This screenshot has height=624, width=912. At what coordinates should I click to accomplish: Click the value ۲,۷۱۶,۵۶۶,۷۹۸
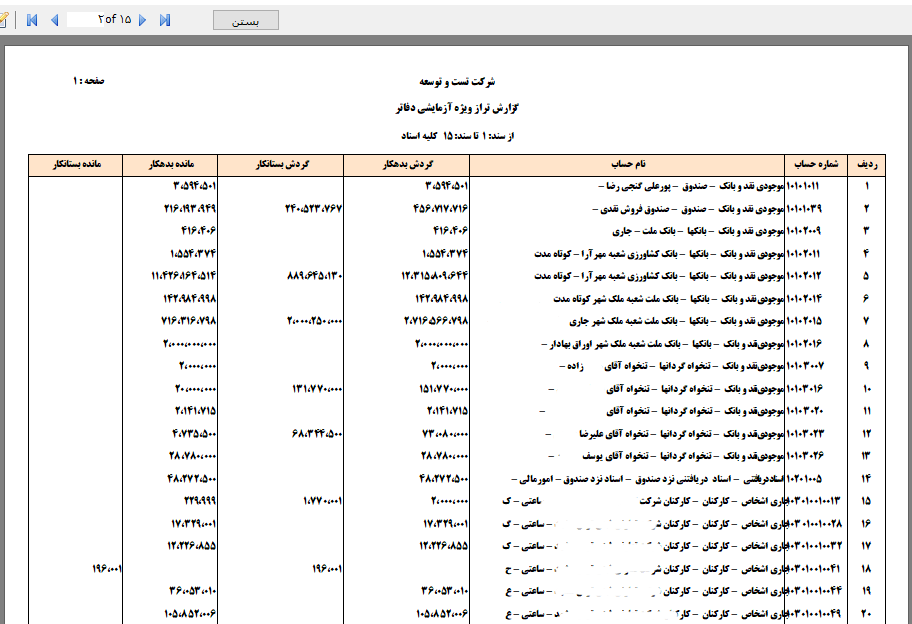[436, 321]
